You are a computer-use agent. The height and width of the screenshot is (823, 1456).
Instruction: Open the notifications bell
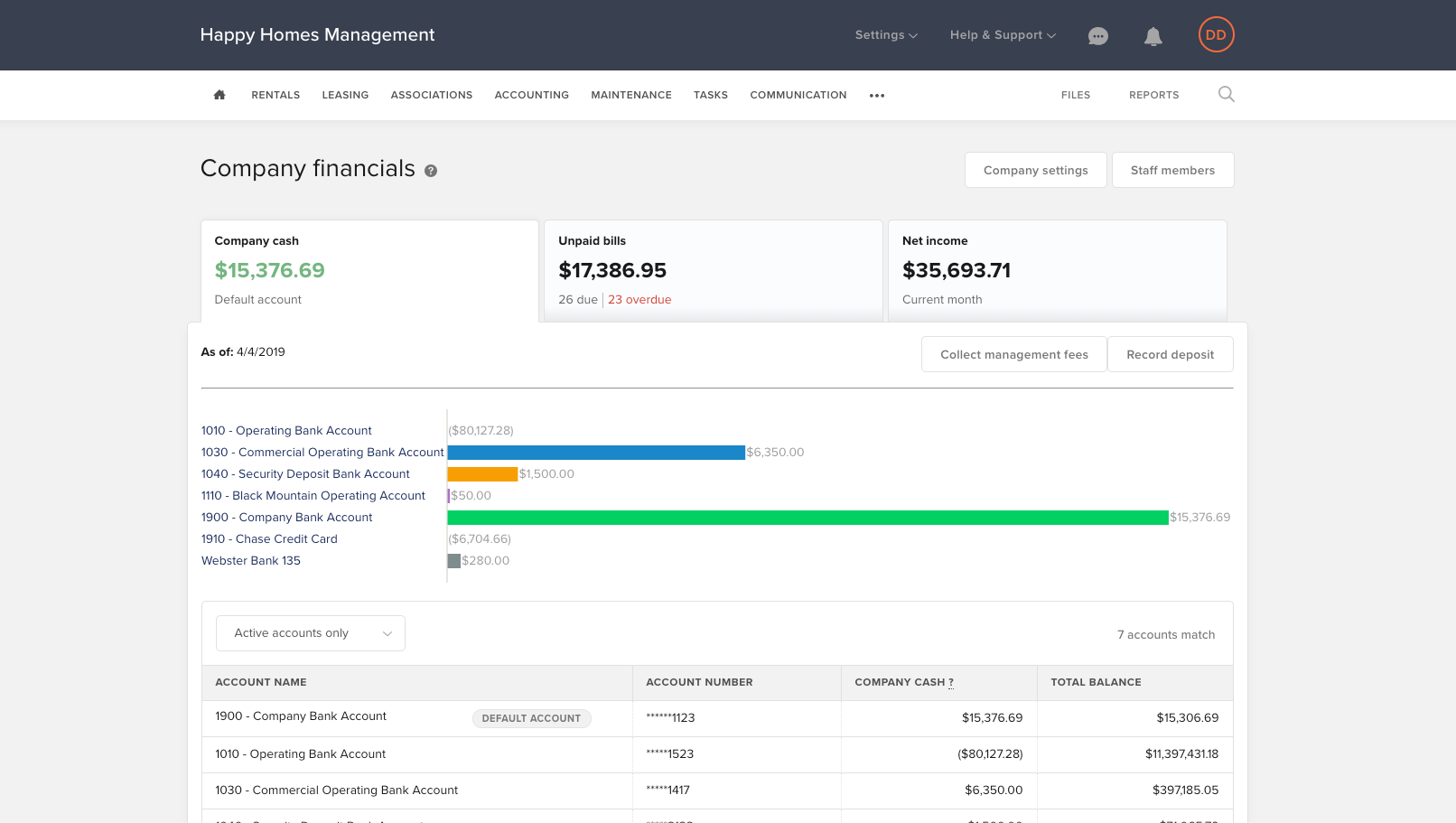pos(1153,36)
